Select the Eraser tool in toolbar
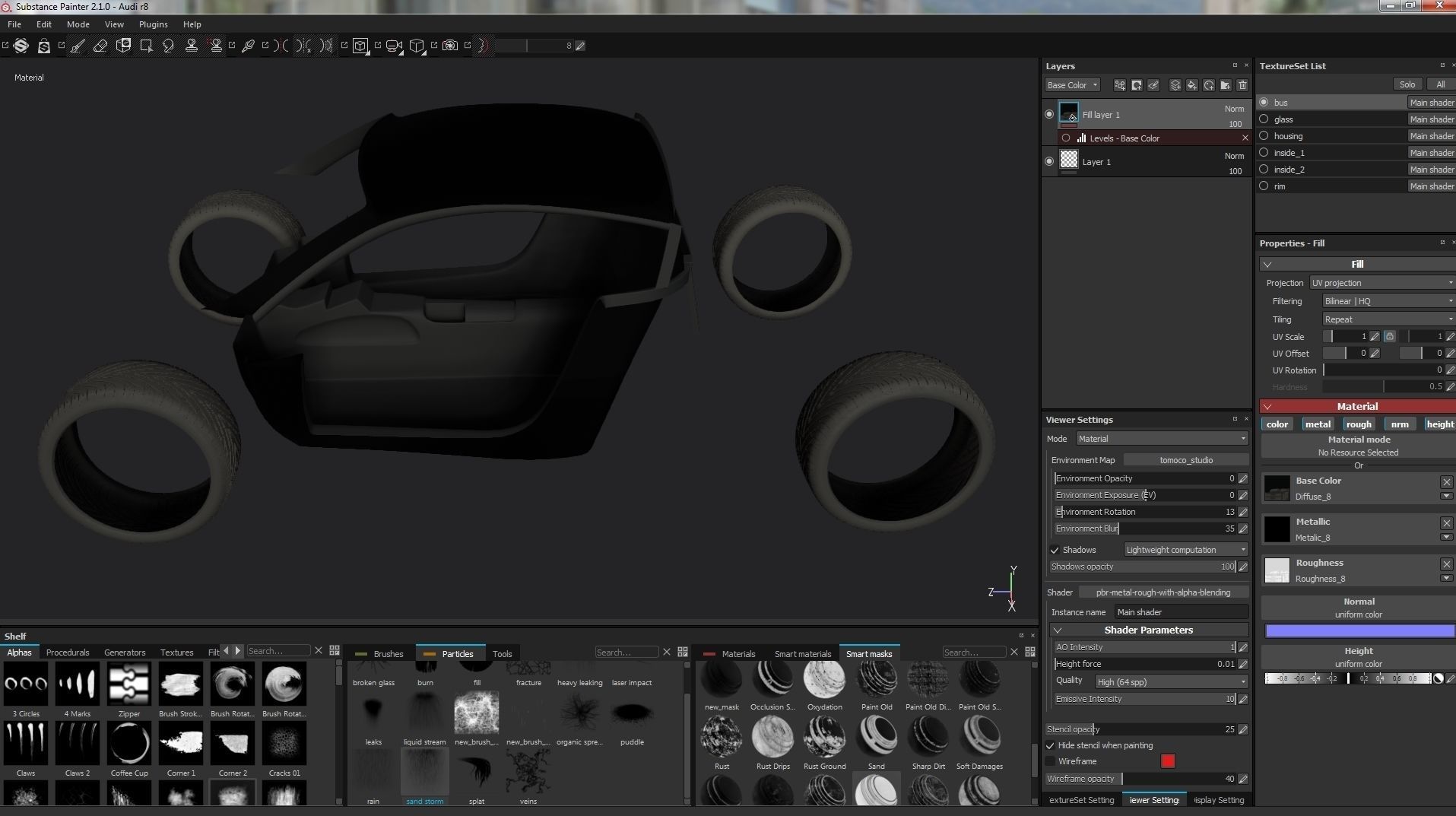 coord(100,46)
